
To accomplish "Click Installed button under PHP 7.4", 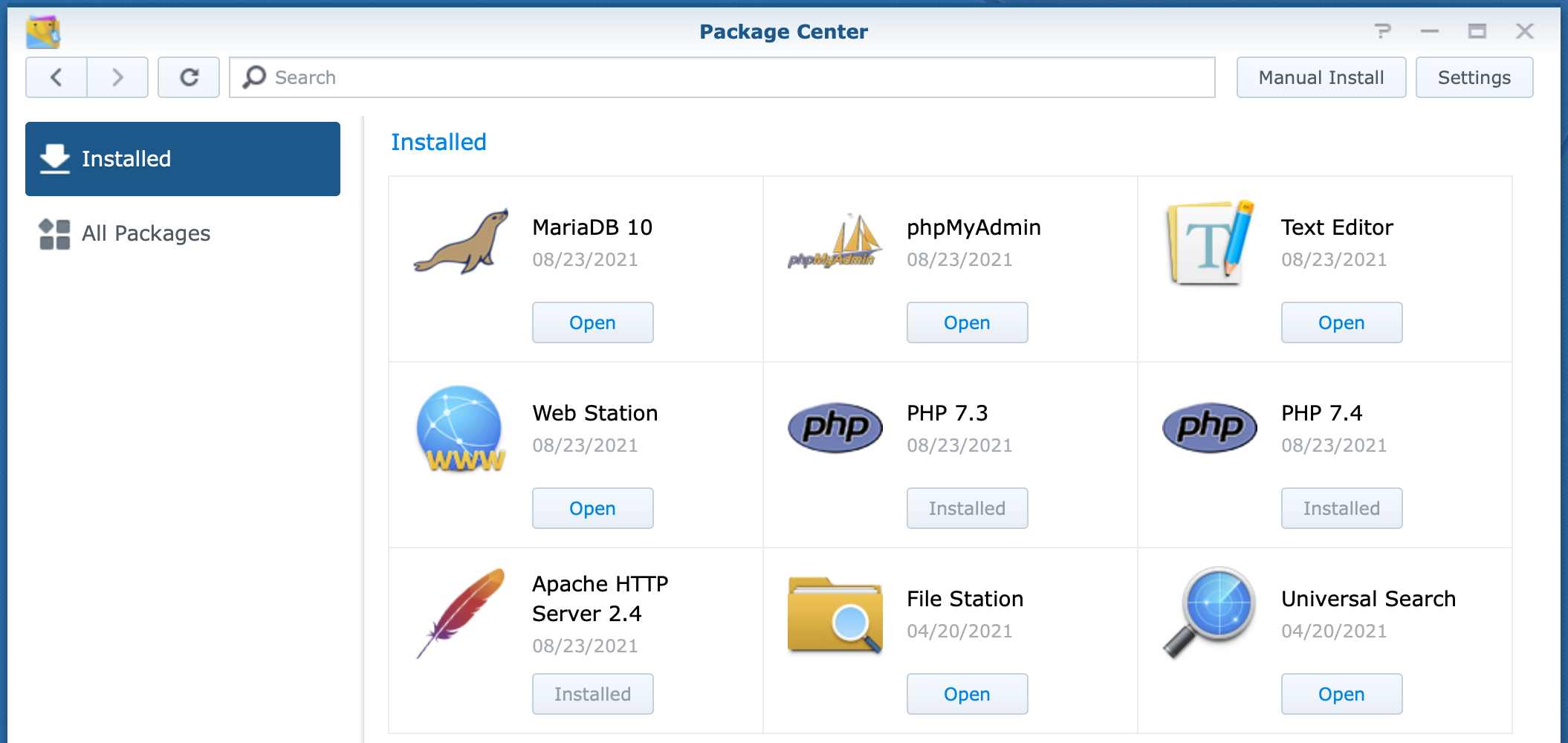I will pos(1342,508).
